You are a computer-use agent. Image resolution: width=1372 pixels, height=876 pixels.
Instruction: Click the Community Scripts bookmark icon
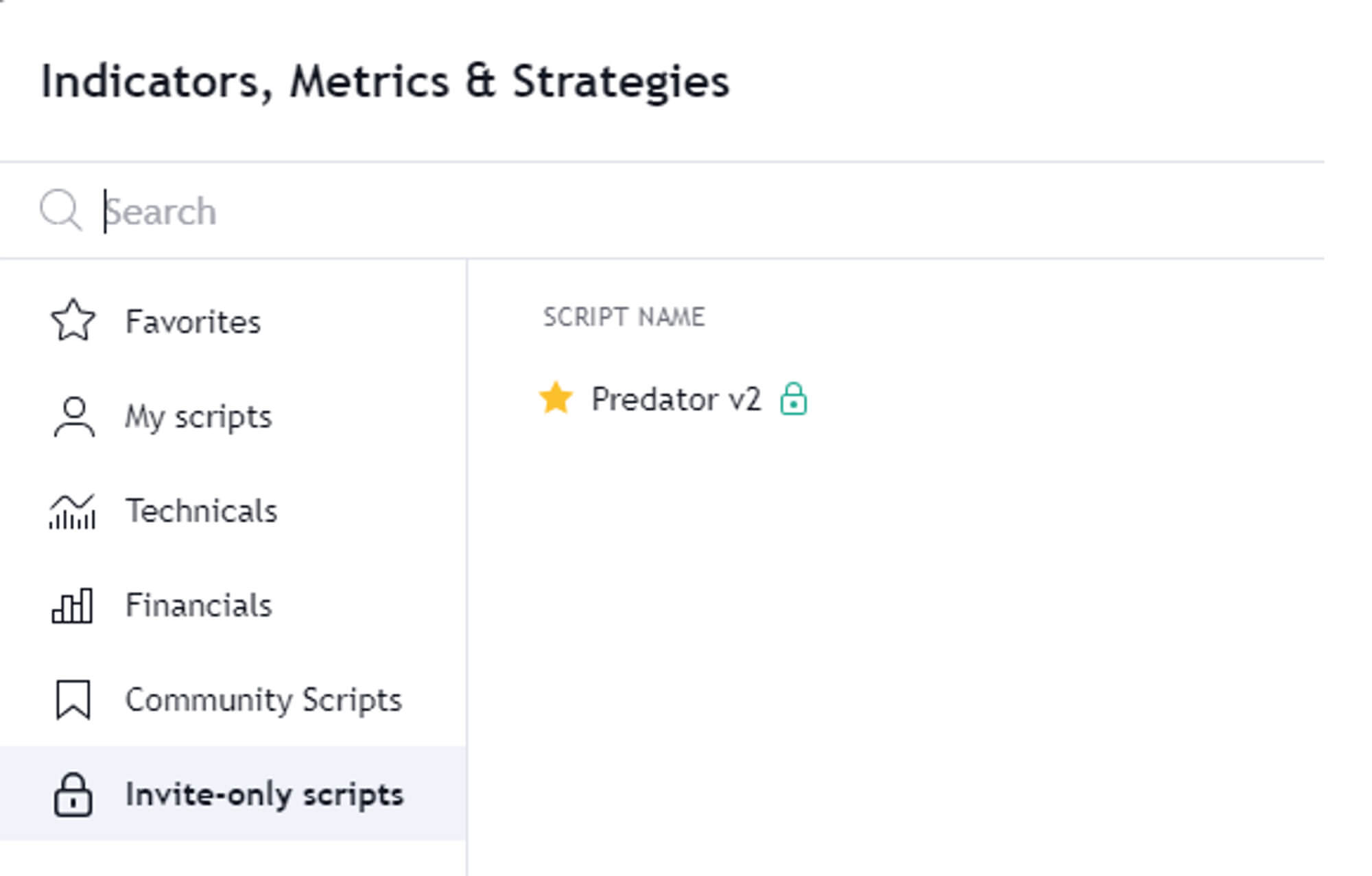point(73,700)
